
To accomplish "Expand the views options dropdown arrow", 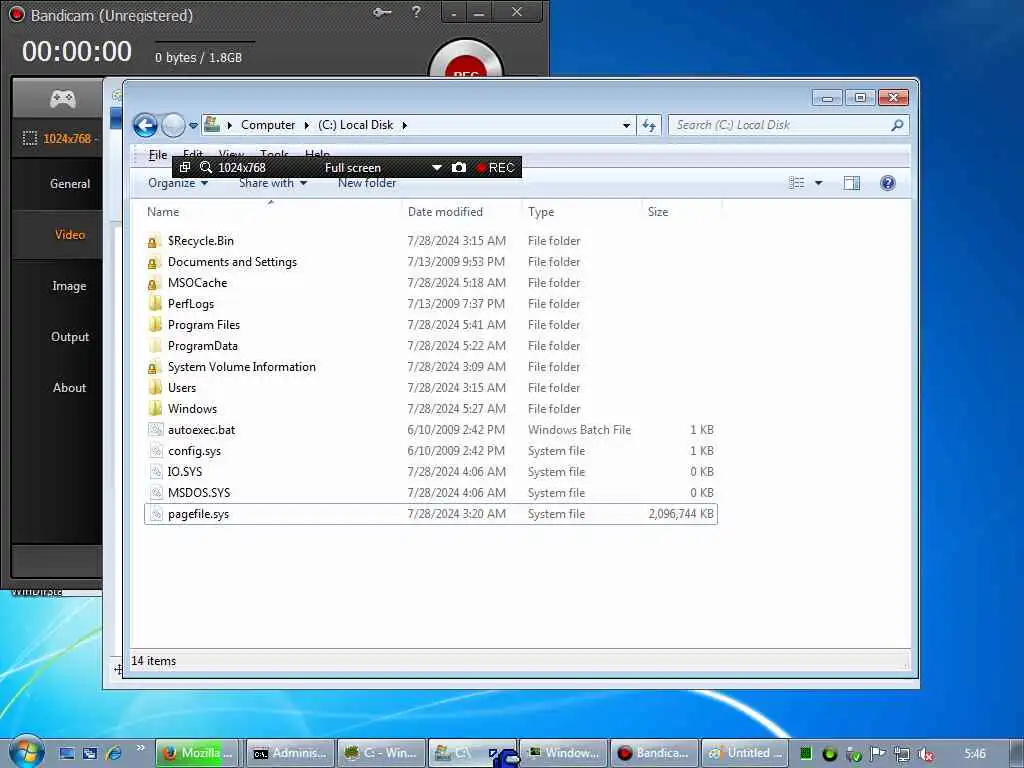I will tap(818, 183).
